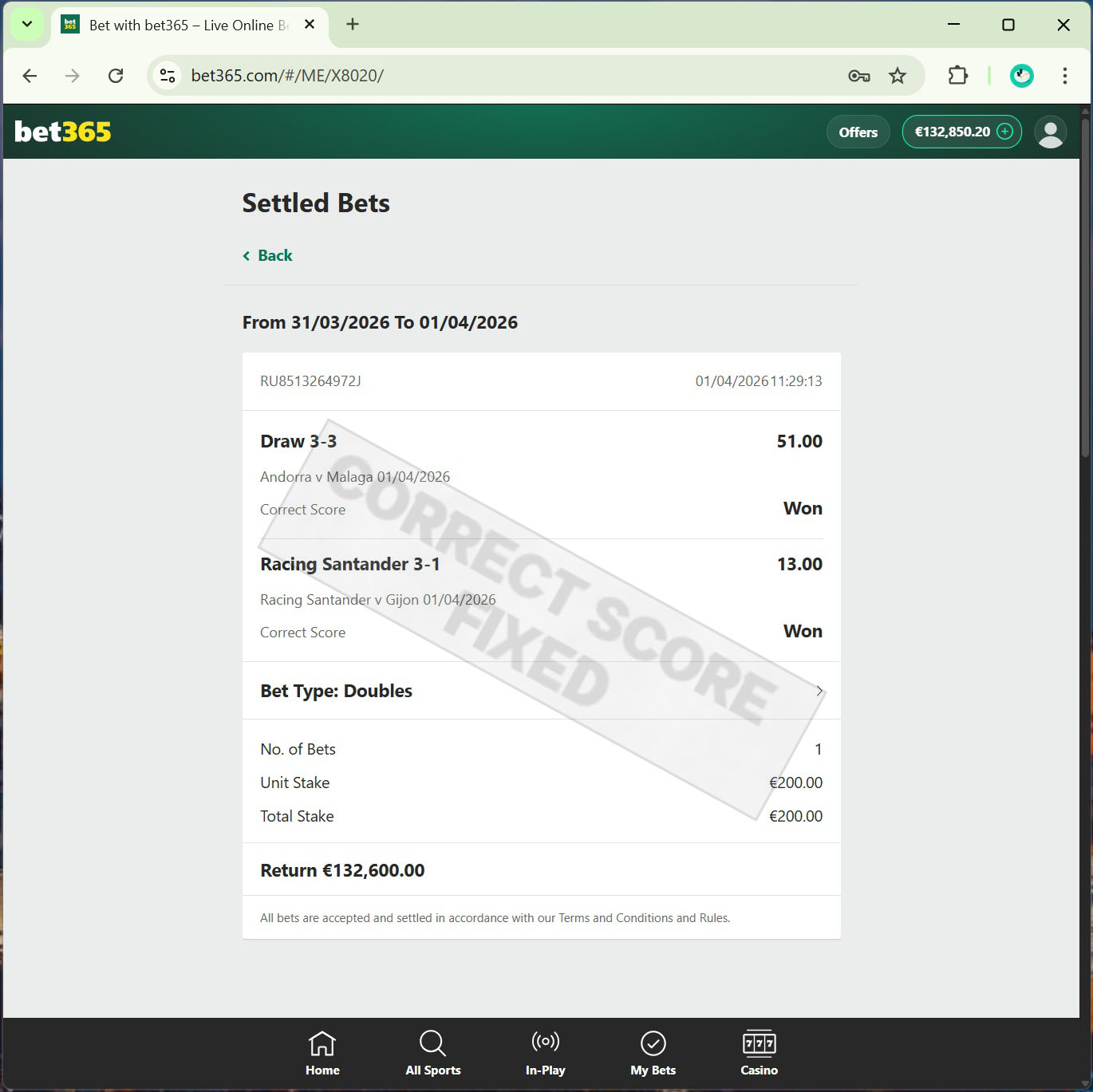
Task: Open the Home screen from bottom navigation
Action: click(x=322, y=1051)
